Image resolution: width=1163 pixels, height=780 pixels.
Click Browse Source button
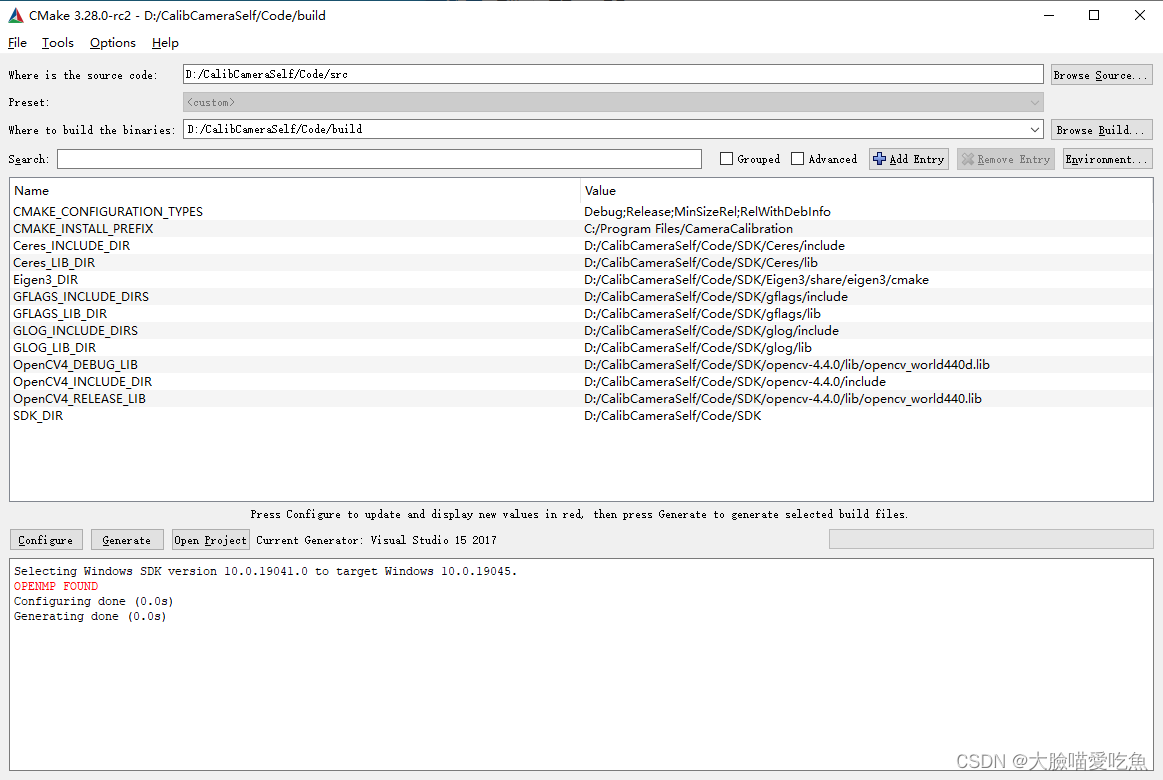click(x=1101, y=75)
